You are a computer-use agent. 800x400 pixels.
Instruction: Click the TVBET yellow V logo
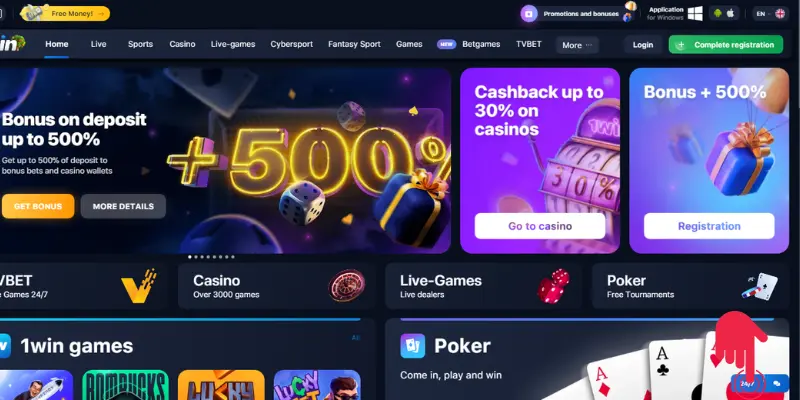[139, 286]
